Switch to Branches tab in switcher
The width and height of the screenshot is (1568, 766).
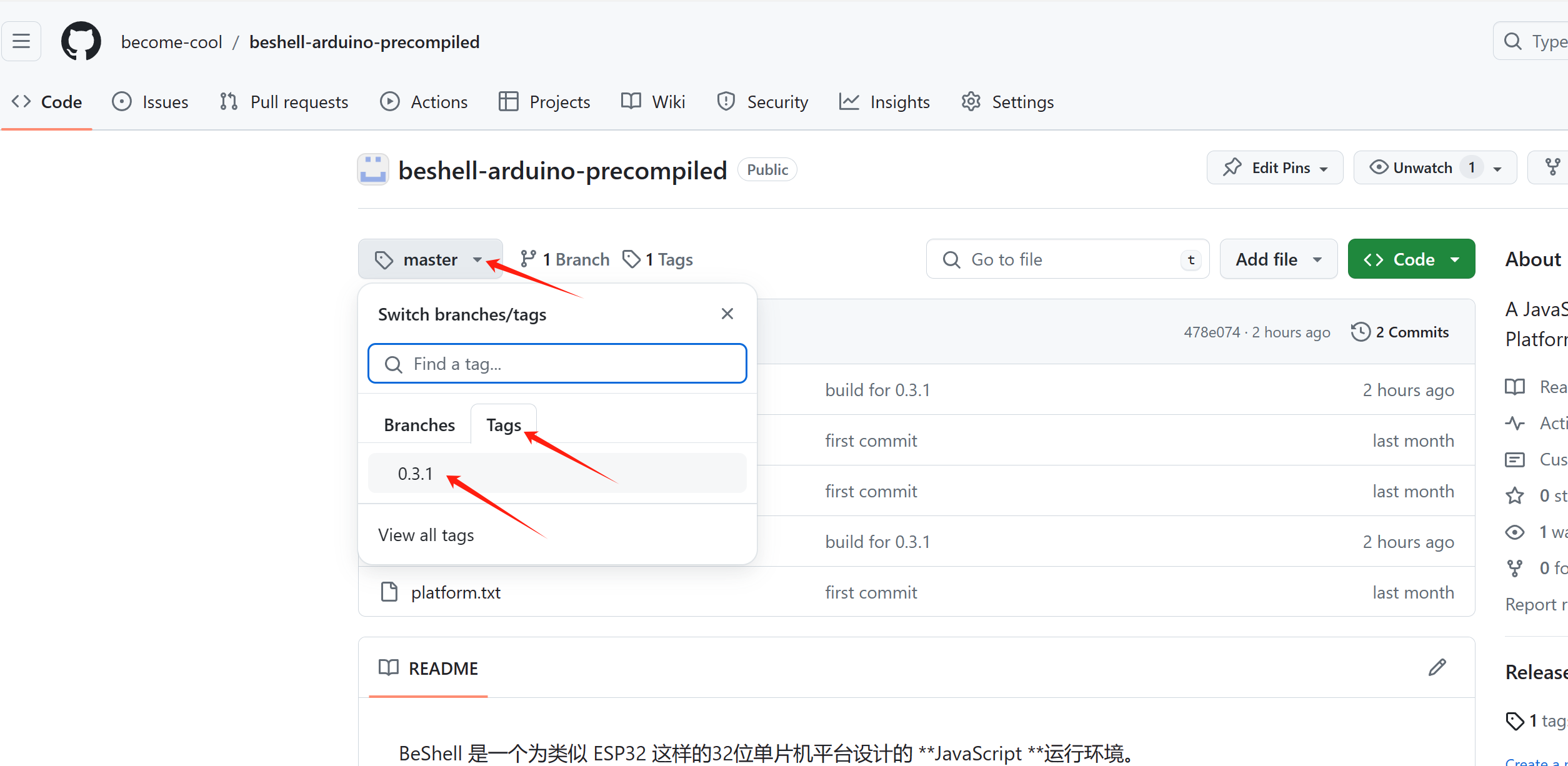(x=417, y=424)
